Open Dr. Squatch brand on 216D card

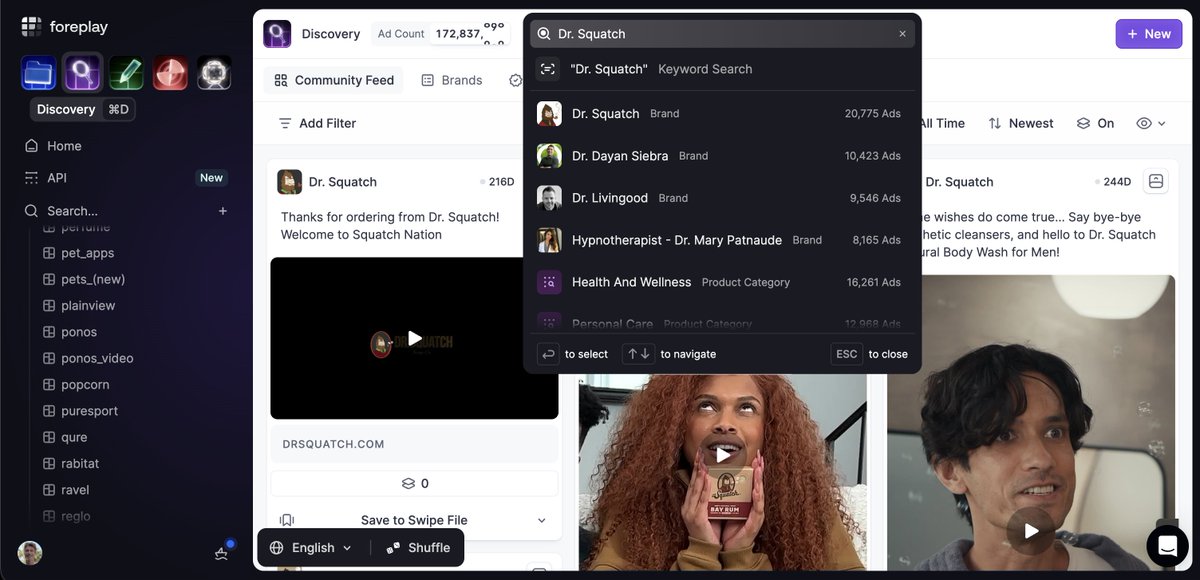[x=343, y=182]
